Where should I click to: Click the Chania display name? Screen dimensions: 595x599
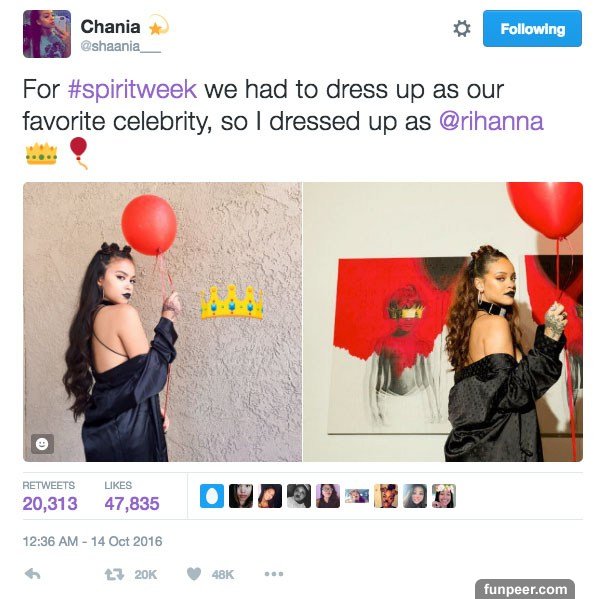110,27
